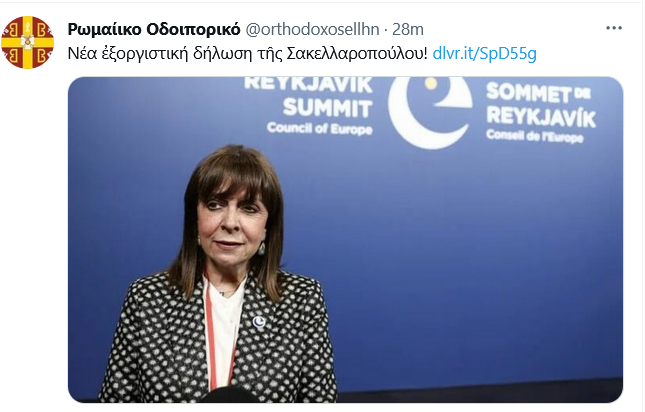Open the dlvr.it/SpD55g link
Viewport: 645px width, 412px height.
tap(485, 53)
